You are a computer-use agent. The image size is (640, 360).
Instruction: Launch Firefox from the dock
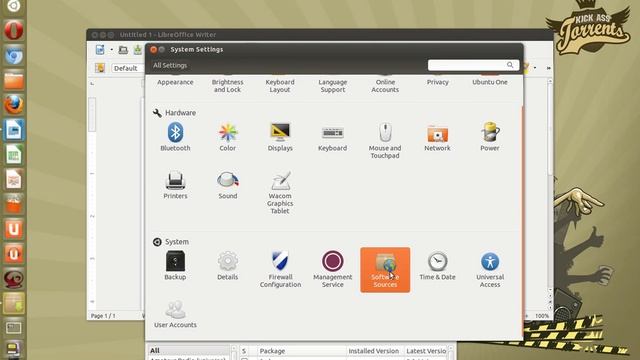13,105
